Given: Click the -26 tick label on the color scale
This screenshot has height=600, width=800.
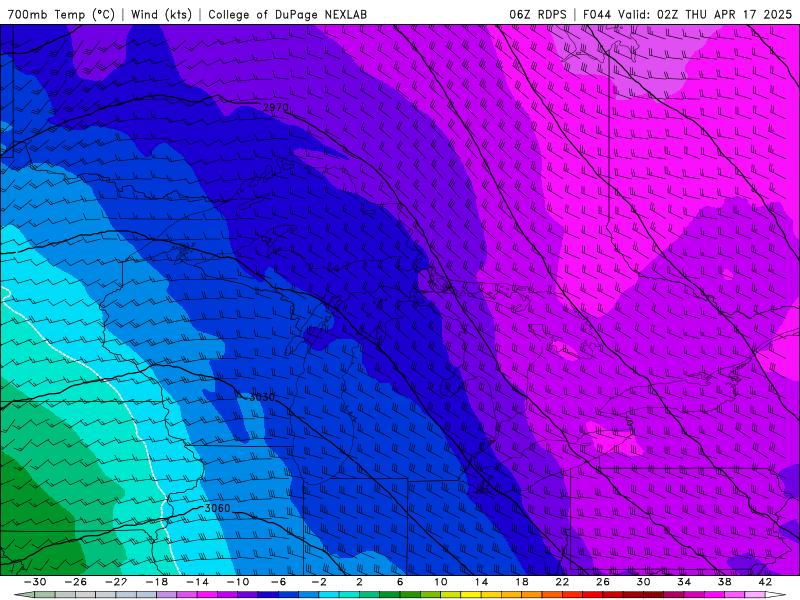Looking at the screenshot, I should click(76, 582).
